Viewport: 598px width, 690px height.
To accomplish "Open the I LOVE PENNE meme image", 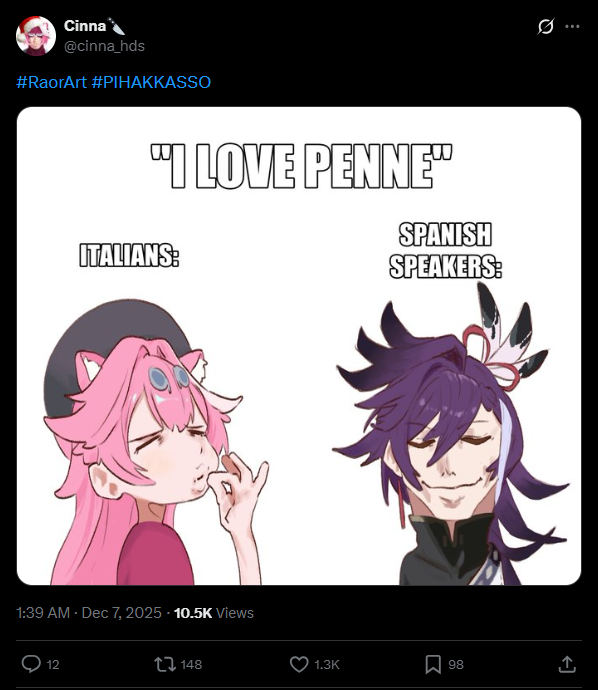I will click(299, 346).
